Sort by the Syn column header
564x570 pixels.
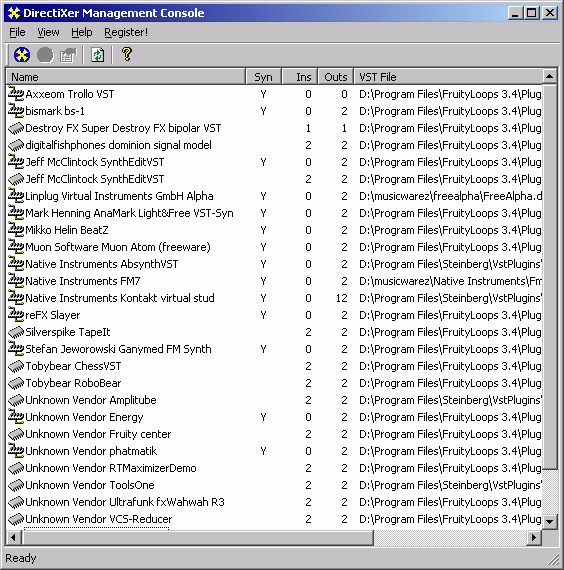(264, 77)
